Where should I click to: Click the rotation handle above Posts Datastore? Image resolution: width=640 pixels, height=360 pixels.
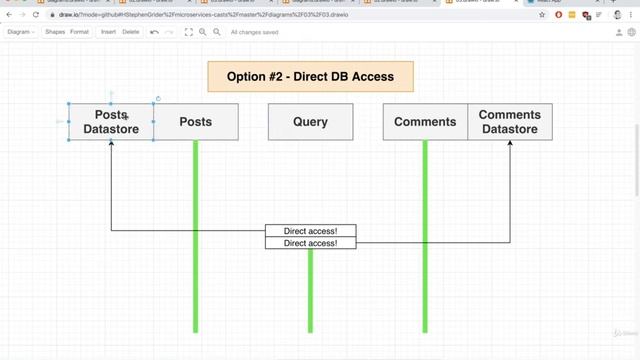158,99
